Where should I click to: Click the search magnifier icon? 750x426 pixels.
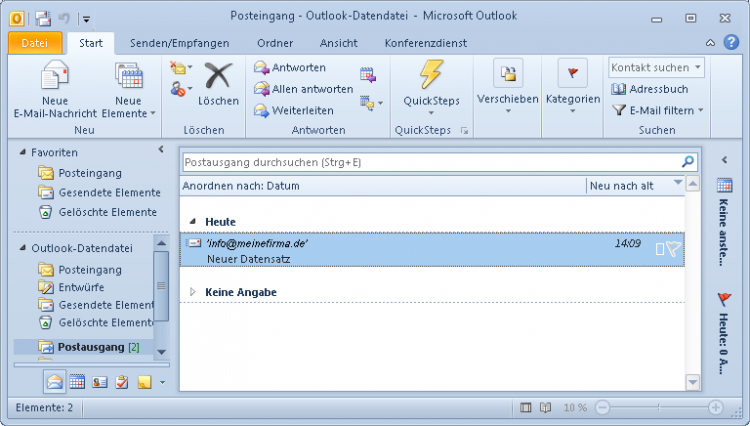(x=687, y=161)
